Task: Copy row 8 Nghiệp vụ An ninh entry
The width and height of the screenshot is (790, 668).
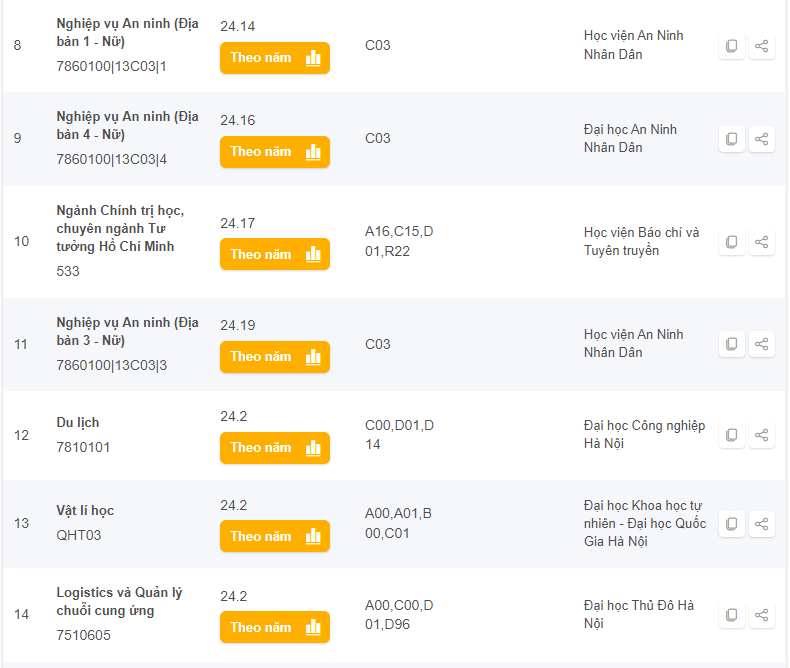Action: click(732, 46)
